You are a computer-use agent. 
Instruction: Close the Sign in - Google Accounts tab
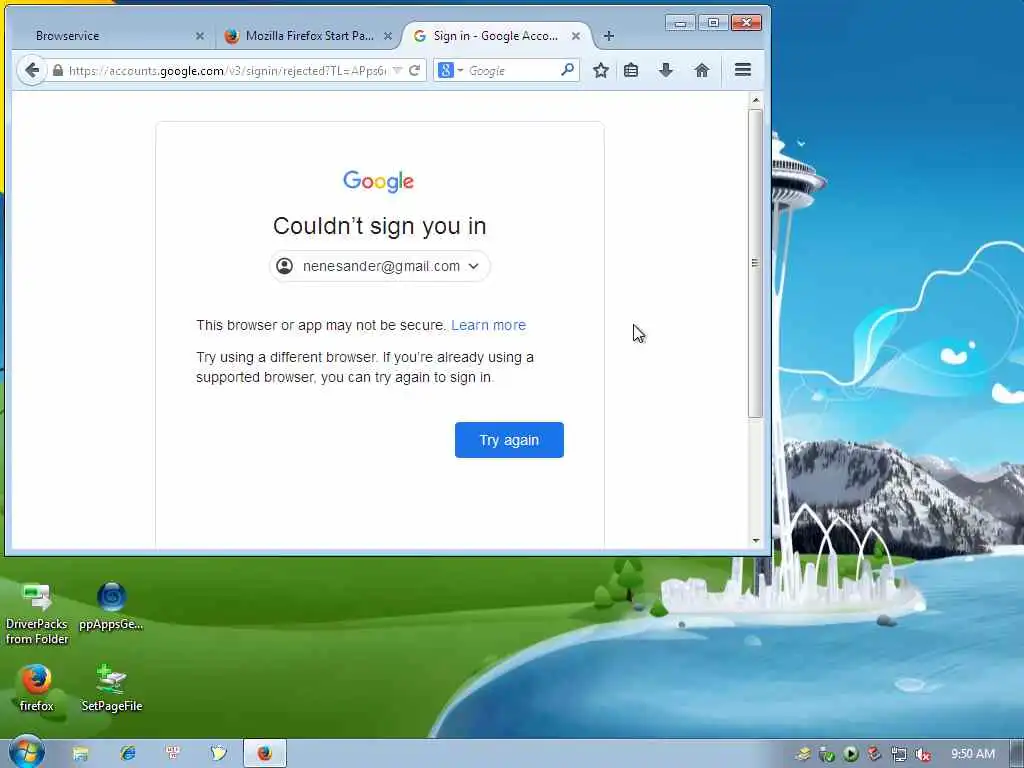(575, 36)
